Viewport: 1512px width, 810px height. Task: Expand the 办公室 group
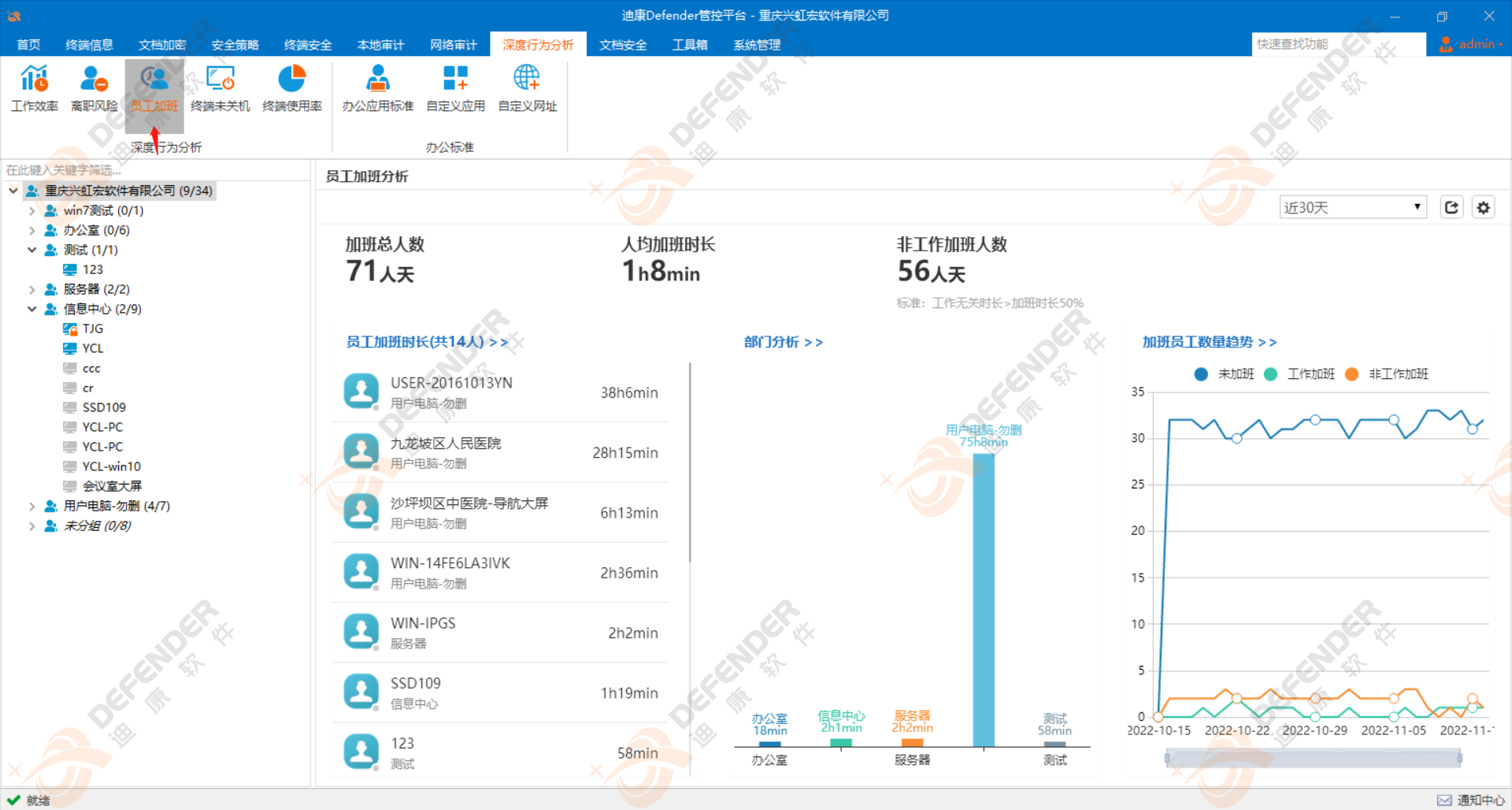pos(31,230)
